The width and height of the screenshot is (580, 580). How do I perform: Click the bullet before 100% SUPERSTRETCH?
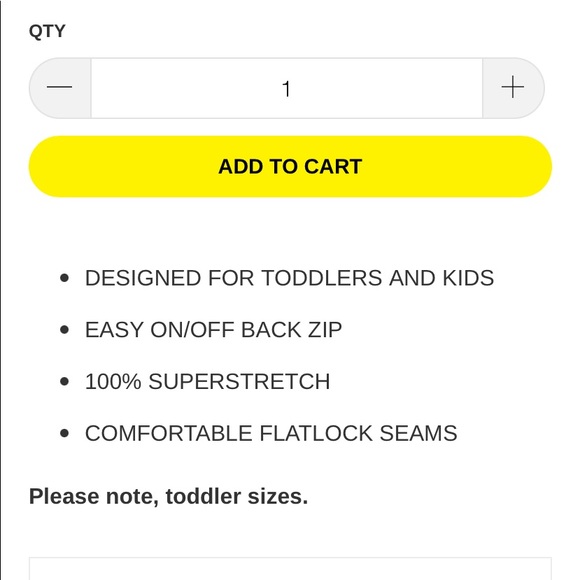(x=64, y=381)
